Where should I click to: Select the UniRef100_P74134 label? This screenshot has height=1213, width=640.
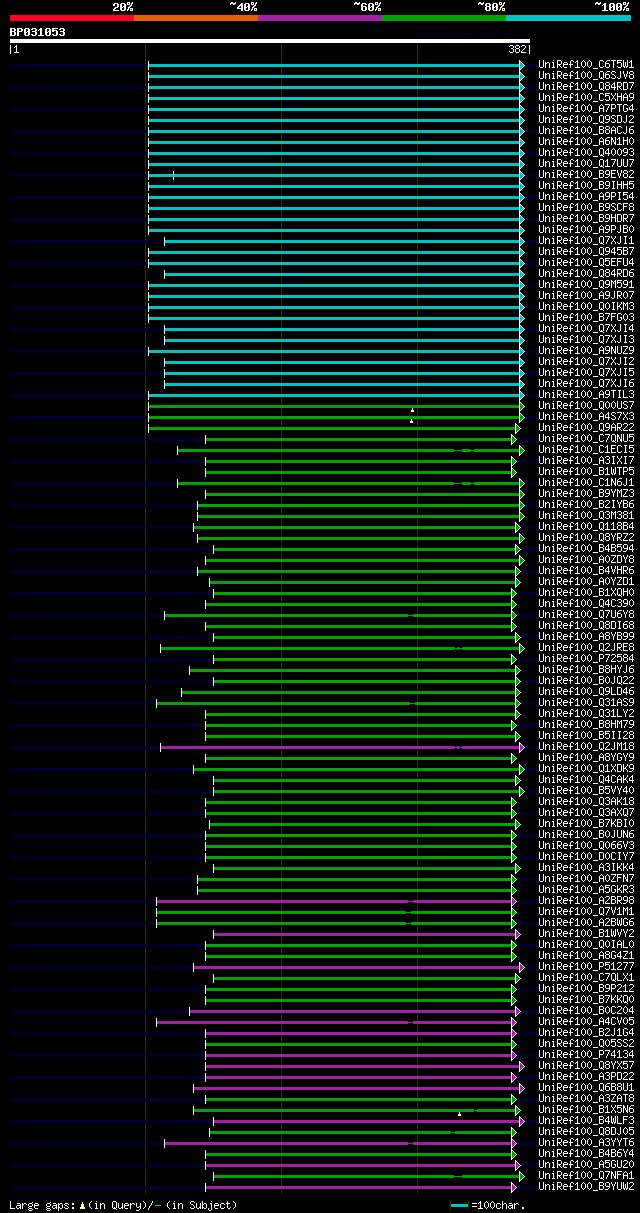pos(586,1054)
